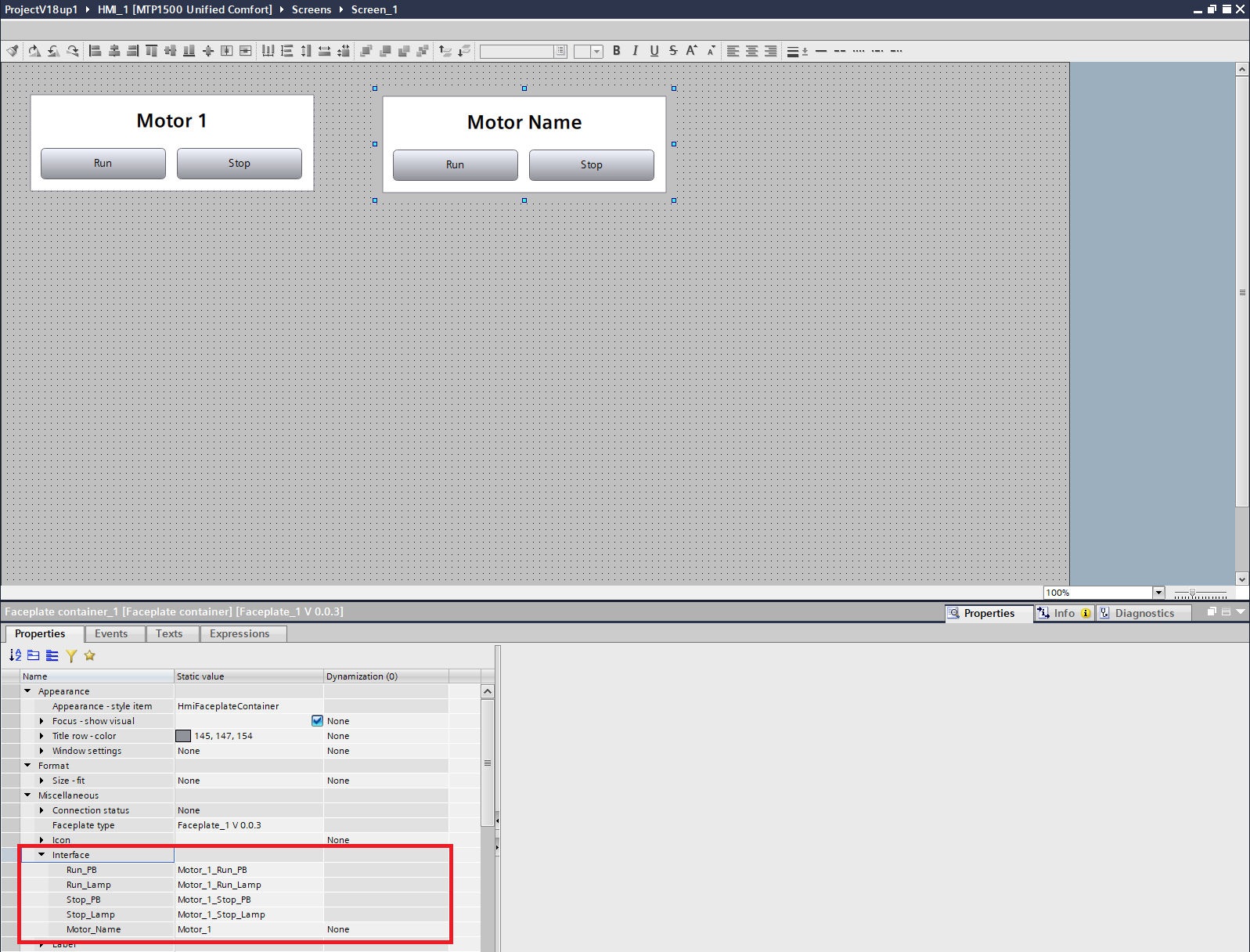
Task: Click the Title row color swatch
Action: coord(183,736)
